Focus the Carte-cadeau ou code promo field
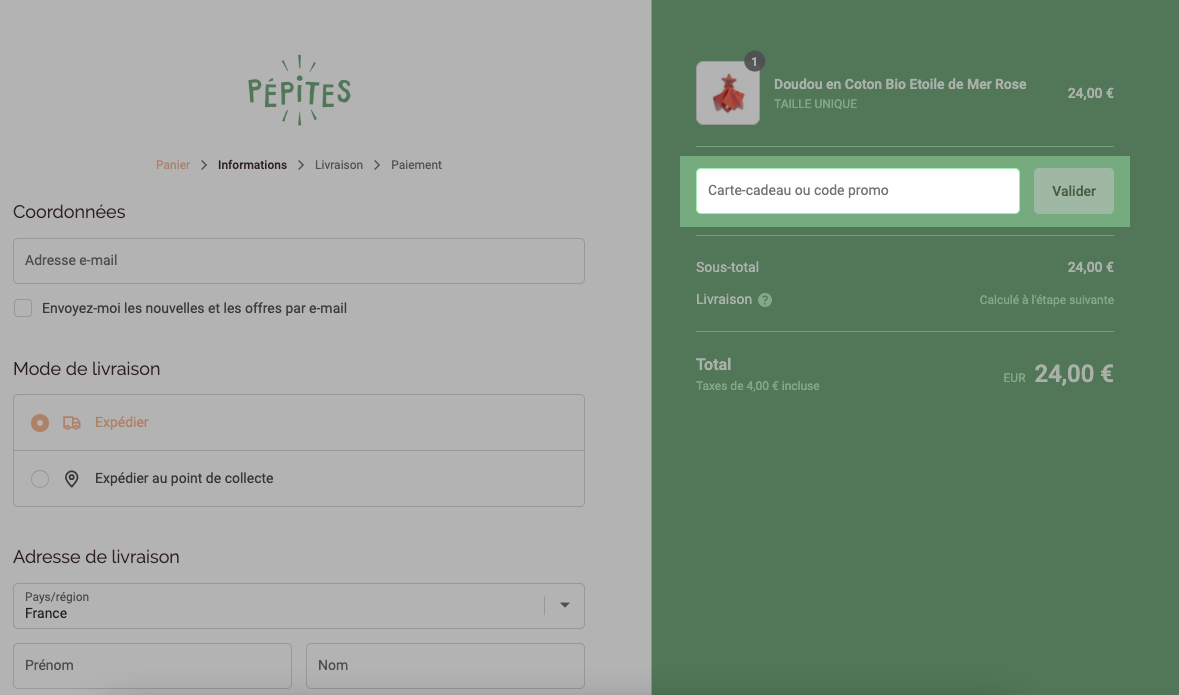The height and width of the screenshot is (695, 1179). (858, 191)
